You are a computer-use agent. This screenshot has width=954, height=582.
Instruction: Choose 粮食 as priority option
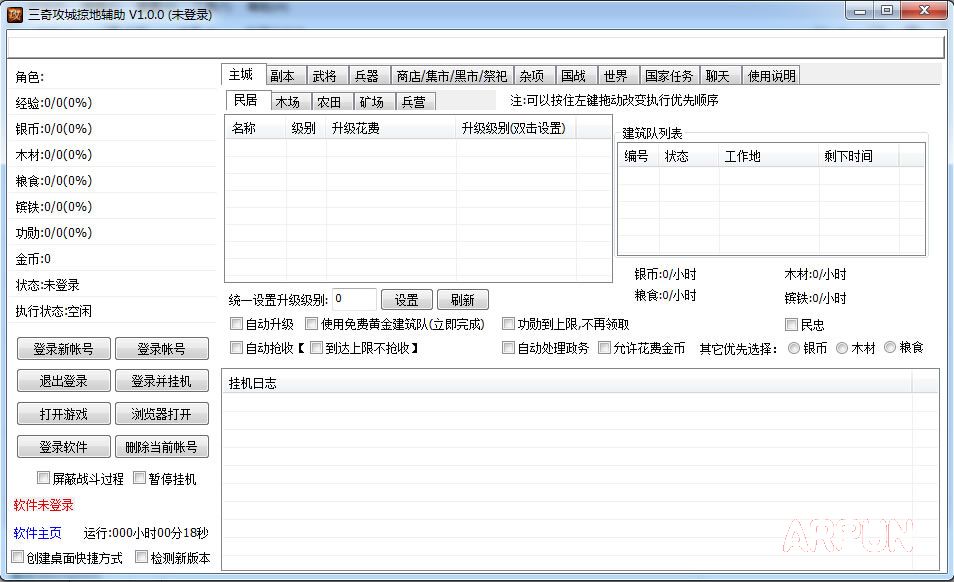[890, 348]
